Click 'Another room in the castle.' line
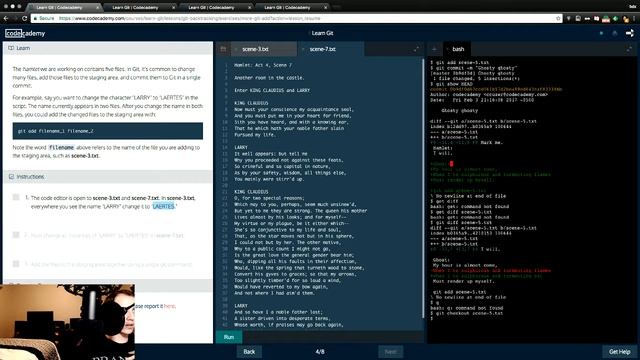Viewport: 640px width, 360px height. coord(269,78)
